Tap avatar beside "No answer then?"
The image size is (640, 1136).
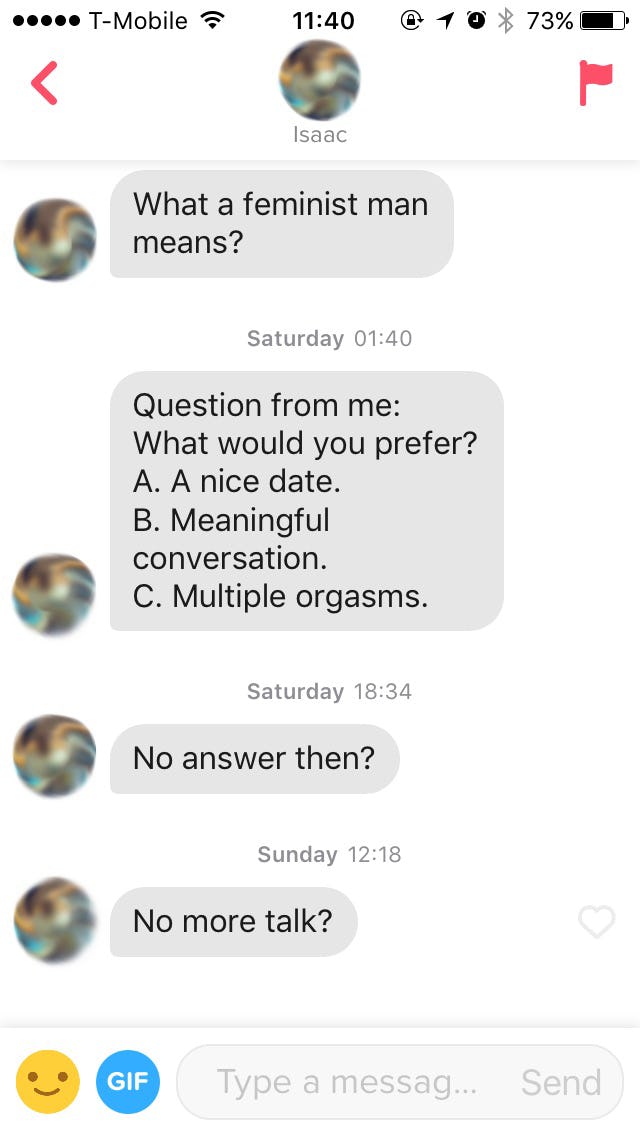tap(55, 756)
